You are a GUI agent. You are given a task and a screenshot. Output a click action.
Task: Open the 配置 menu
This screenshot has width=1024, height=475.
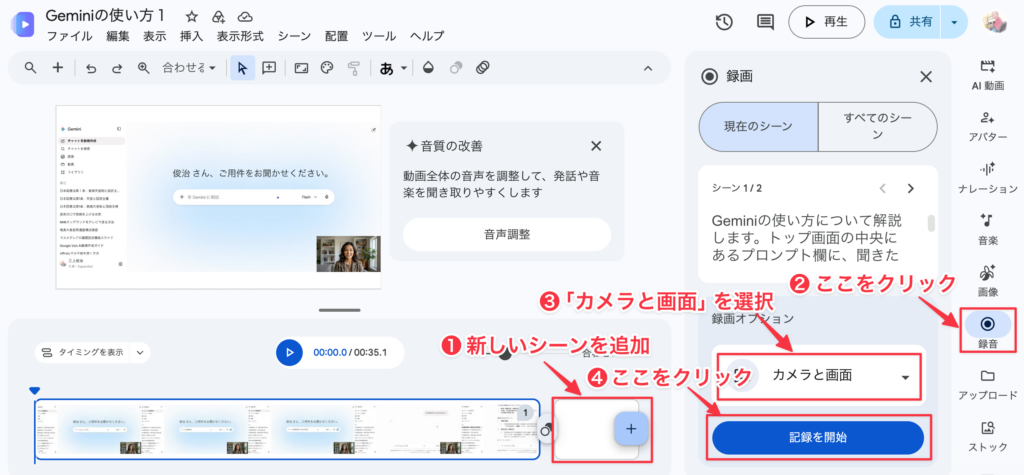[x=336, y=36]
